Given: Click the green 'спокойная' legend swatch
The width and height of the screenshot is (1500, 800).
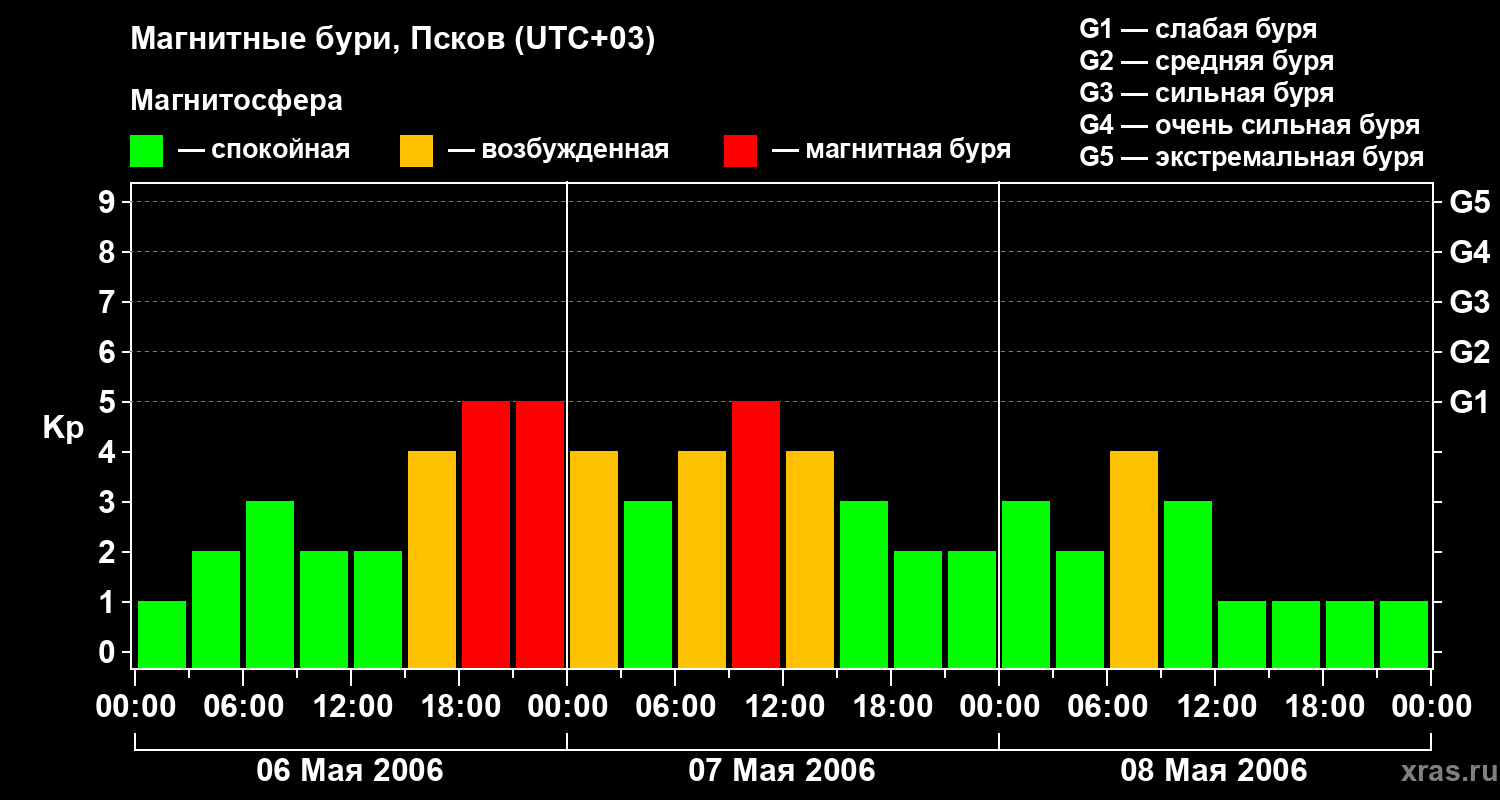Looking at the screenshot, I should coord(147,151).
